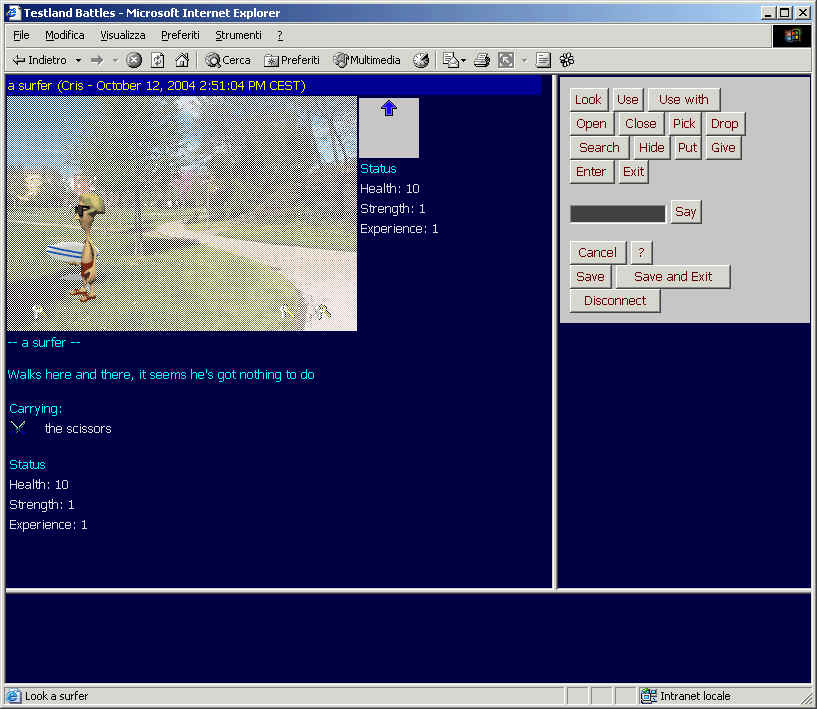
Task: Click the Windows logo throbber icon
Action: click(x=792, y=35)
